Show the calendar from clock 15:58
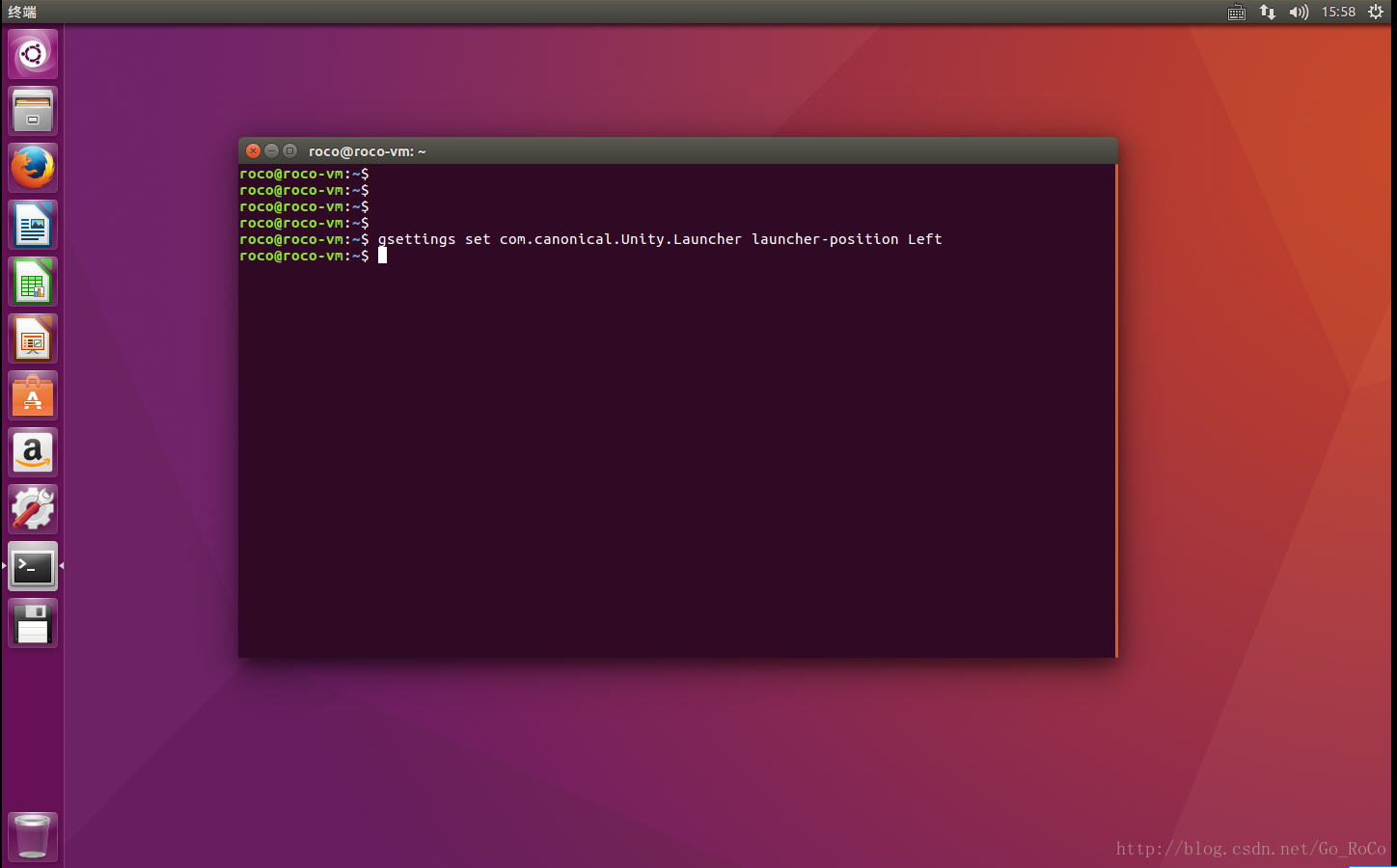This screenshot has width=1397, height=868. (1338, 12)
